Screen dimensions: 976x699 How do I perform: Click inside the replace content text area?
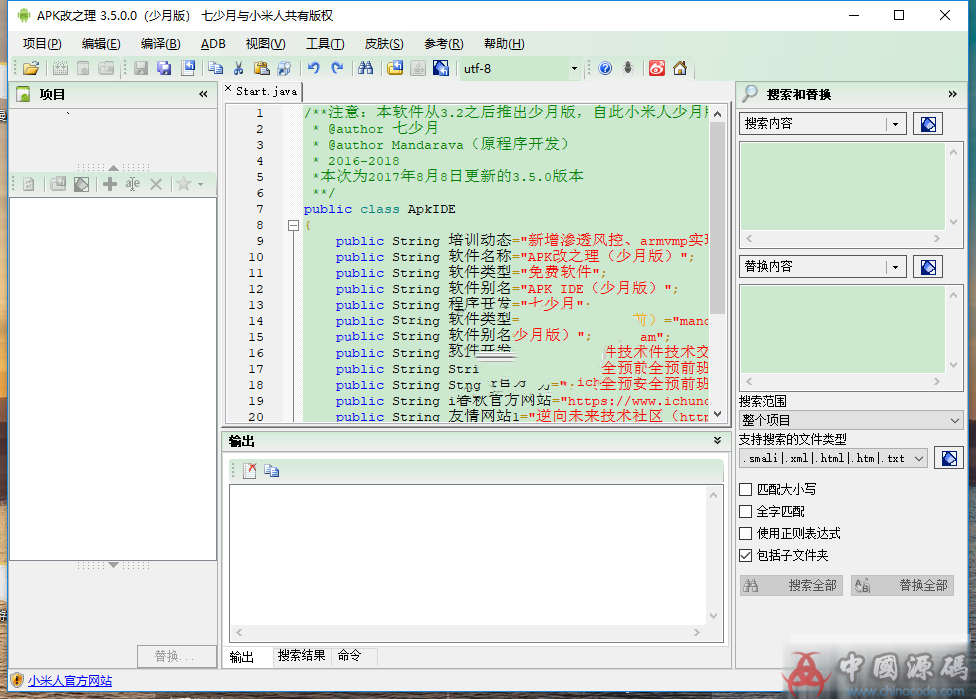pyautogui.click(x=842, y=330)
